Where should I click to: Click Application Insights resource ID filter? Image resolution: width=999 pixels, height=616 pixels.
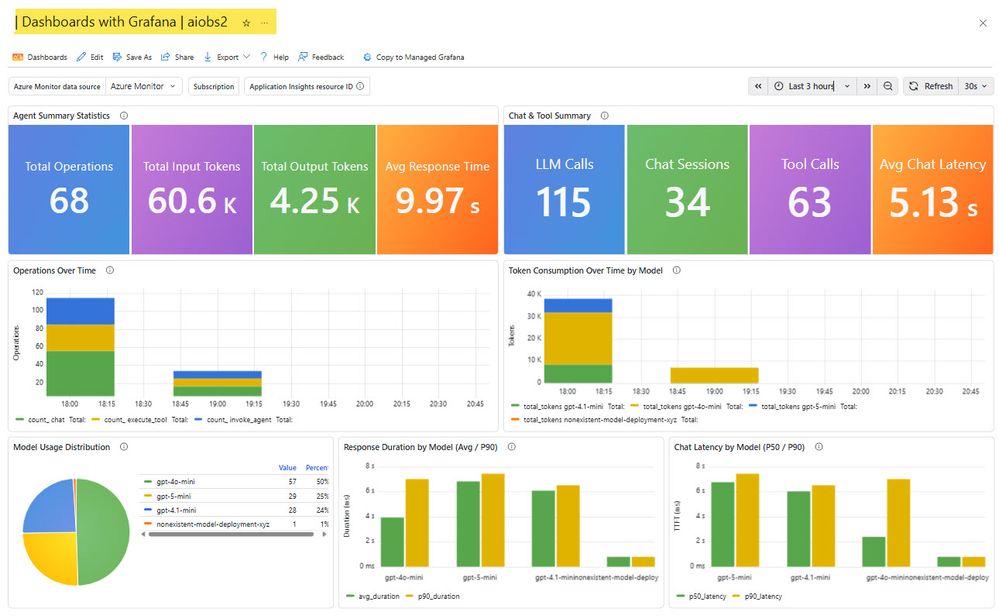click(306, 87)
